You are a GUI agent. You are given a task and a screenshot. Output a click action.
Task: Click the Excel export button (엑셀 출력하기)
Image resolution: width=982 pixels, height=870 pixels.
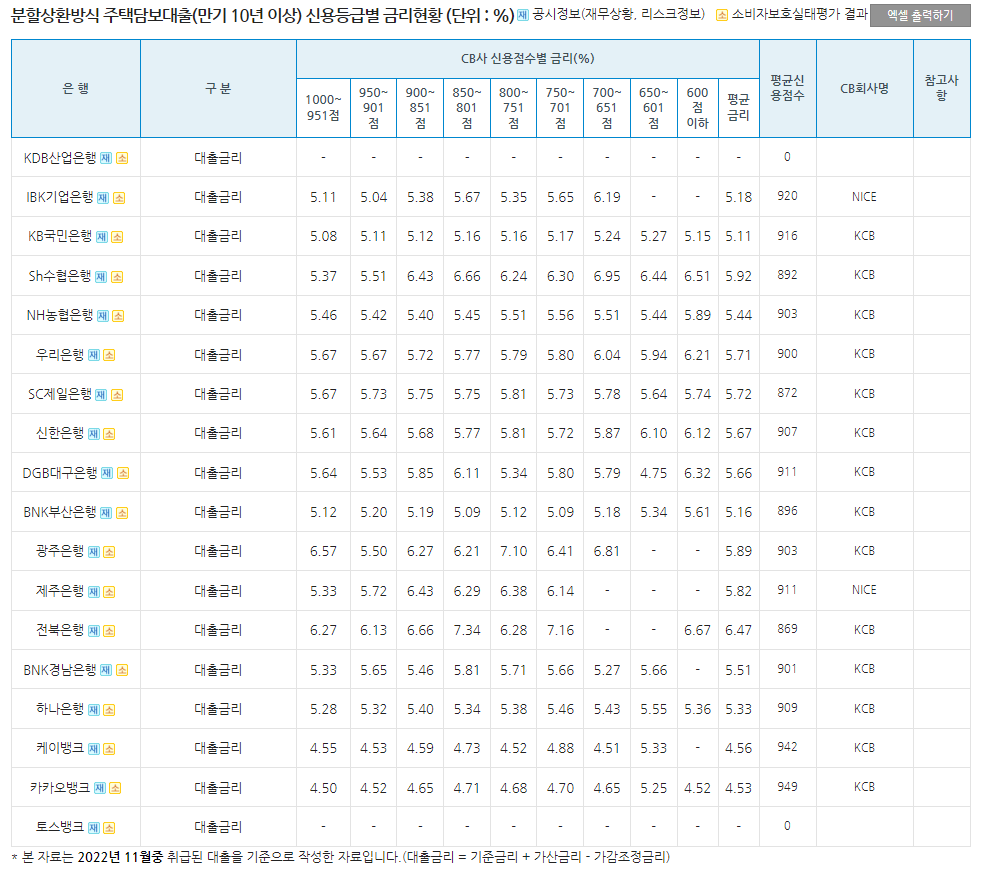click(x=919, y=16)
